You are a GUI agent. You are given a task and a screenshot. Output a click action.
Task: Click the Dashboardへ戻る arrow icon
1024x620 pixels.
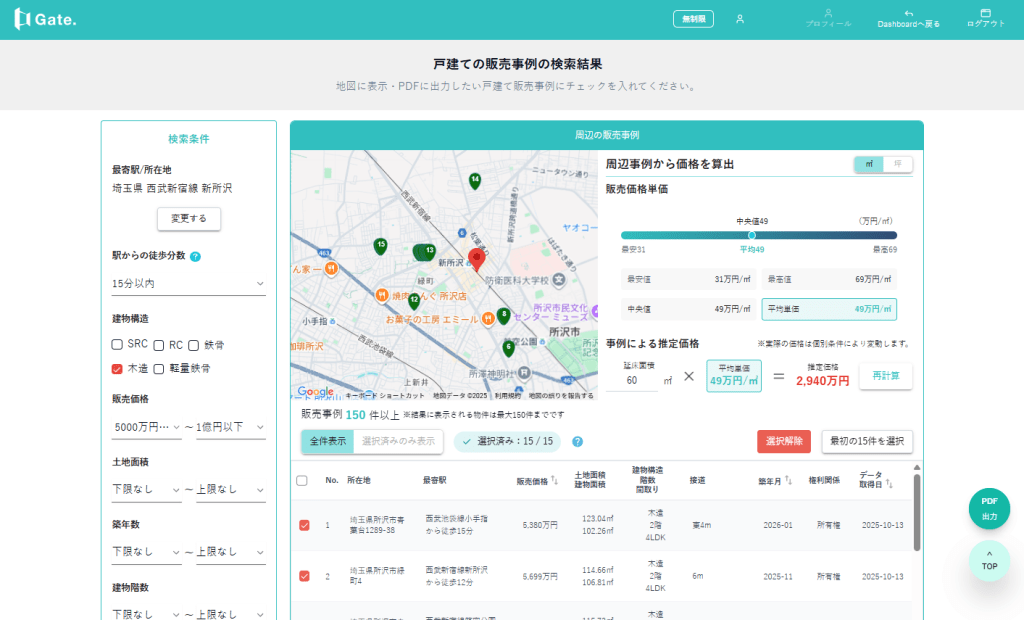tap(908, 13)
